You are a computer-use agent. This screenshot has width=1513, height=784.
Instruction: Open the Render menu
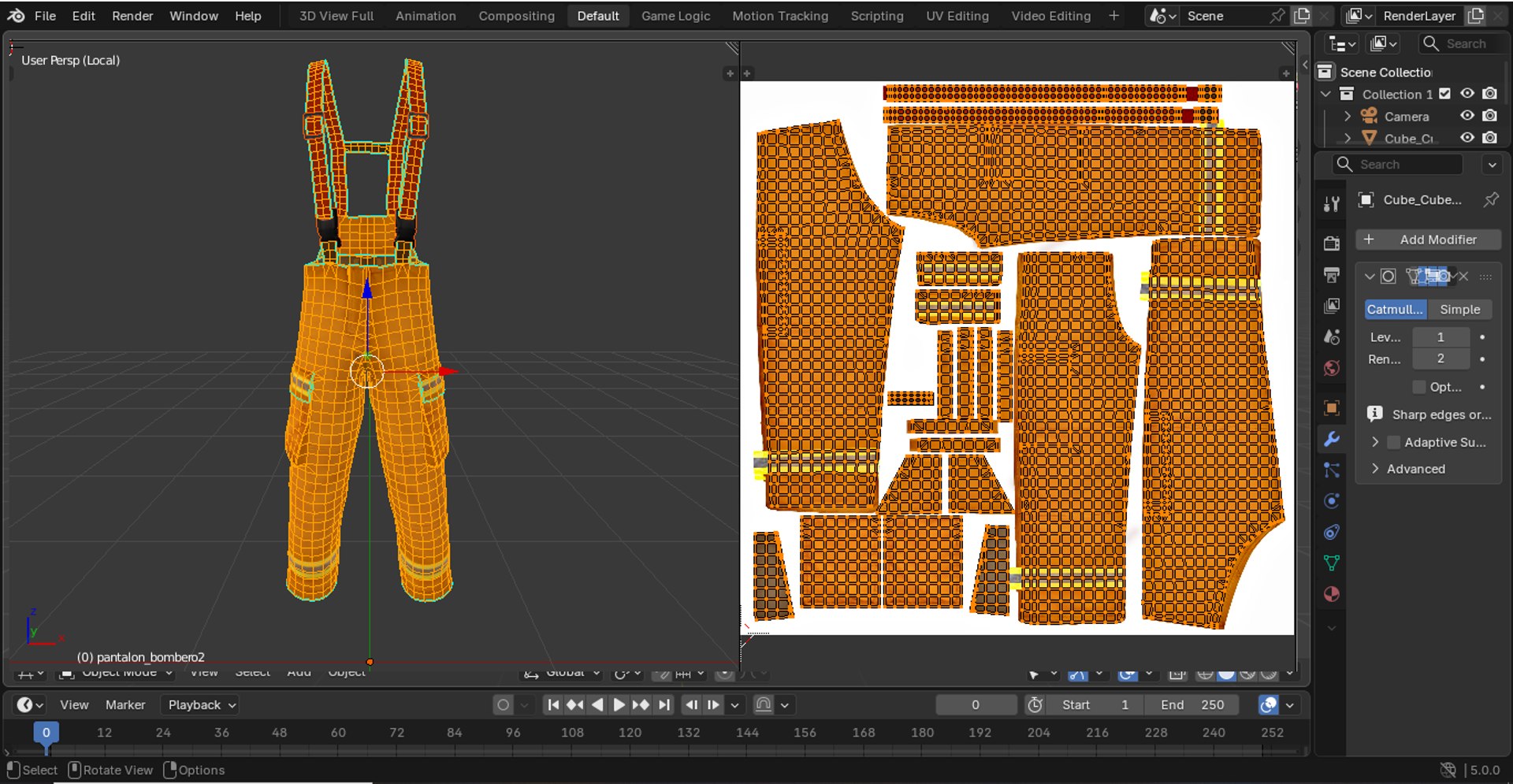[132, 16]
